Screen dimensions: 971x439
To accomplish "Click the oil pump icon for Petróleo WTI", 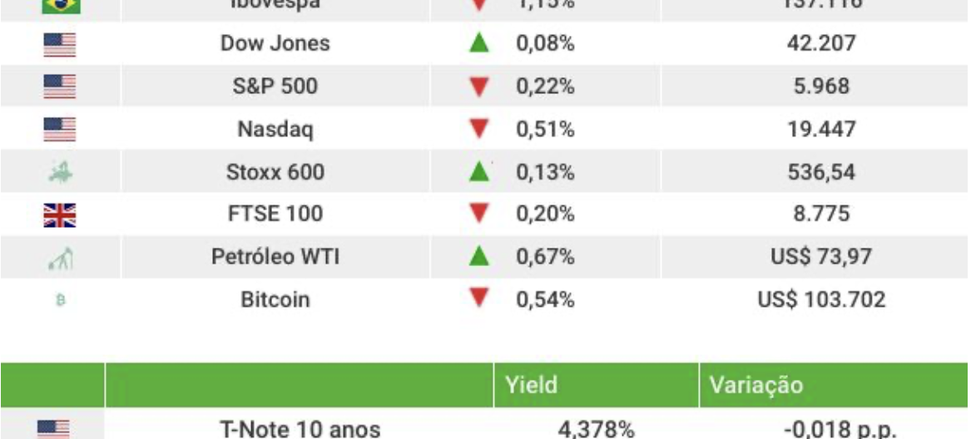I will [61, 258].
